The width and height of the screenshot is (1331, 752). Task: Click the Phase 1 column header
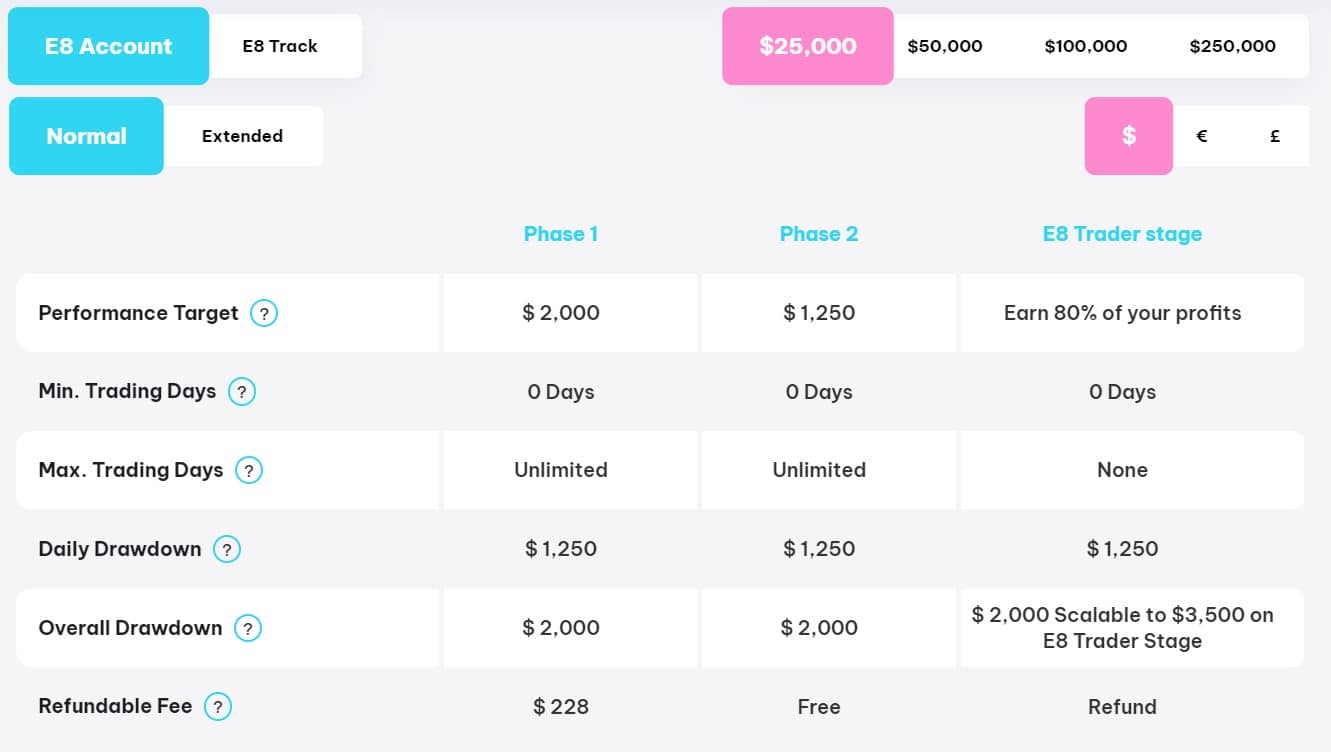tap(560, 234)
